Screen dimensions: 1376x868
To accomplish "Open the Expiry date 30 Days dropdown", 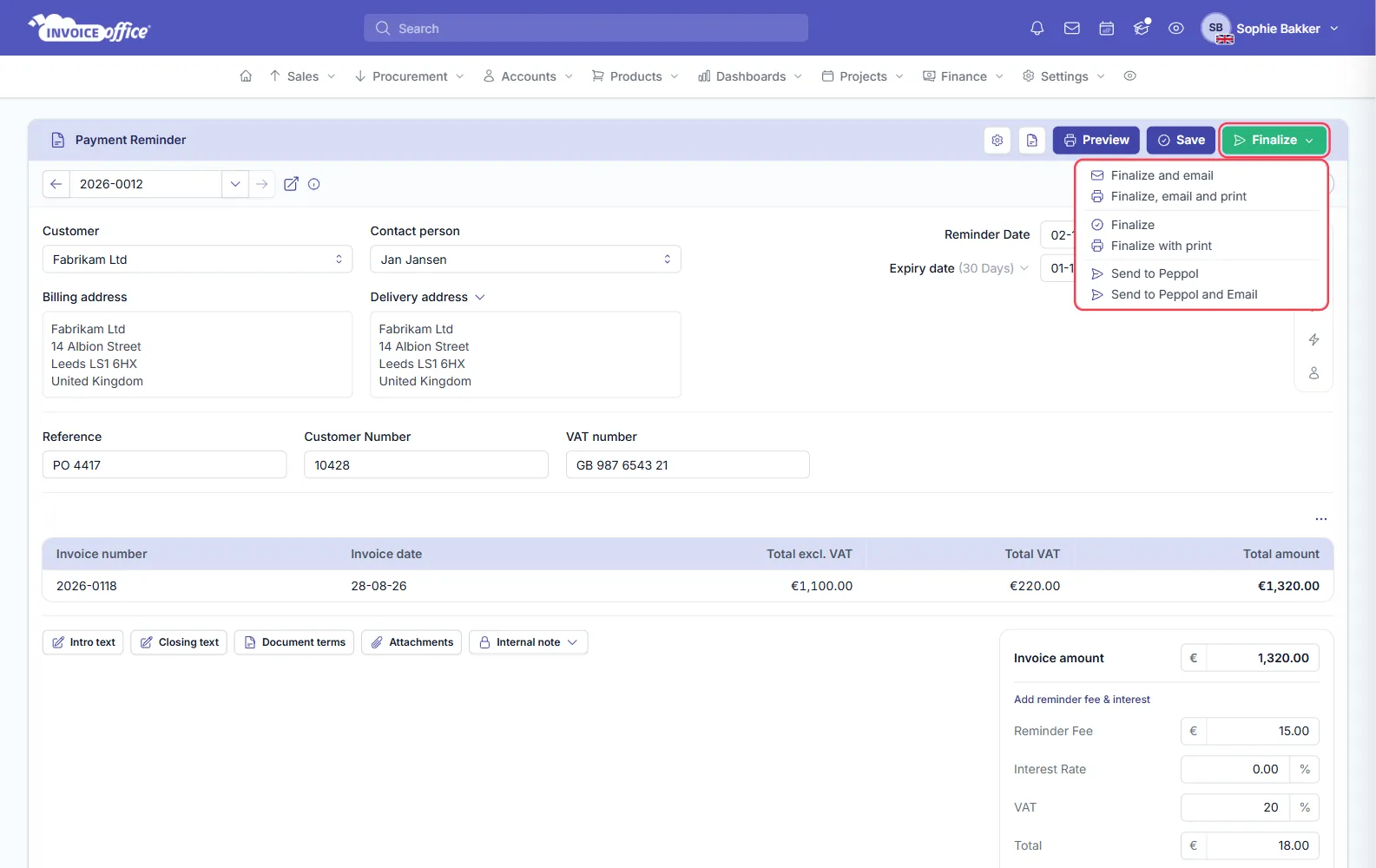I will (994, 268).
